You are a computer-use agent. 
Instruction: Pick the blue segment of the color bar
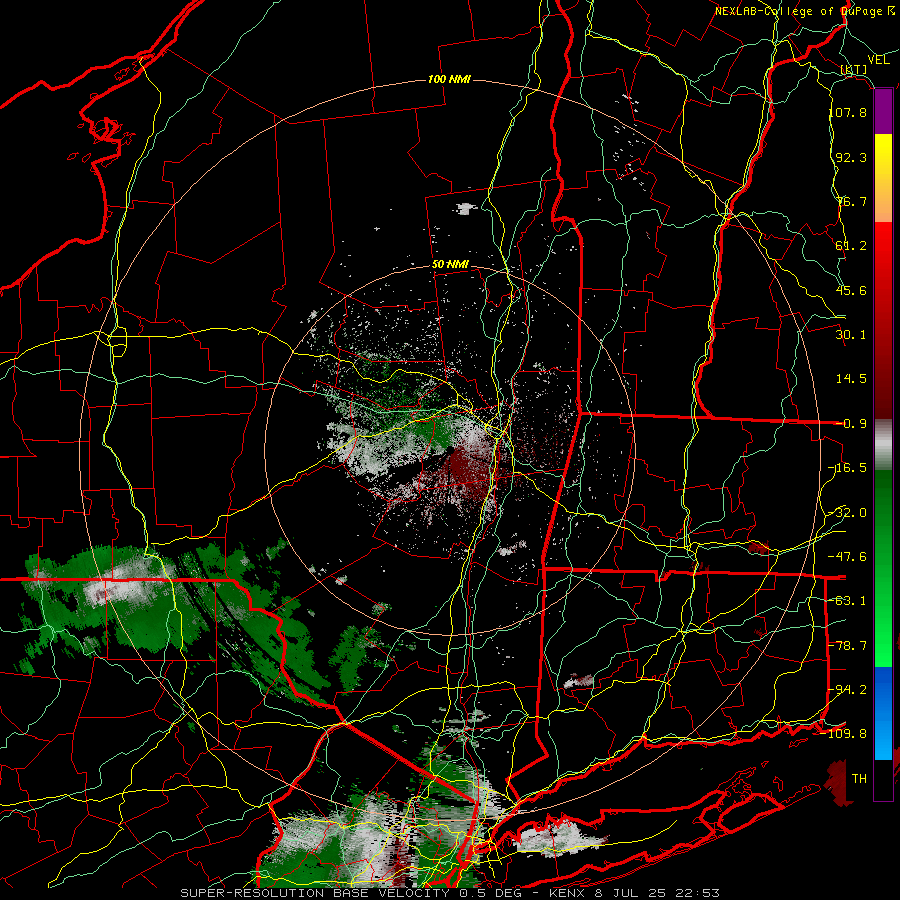click(883, 713)
